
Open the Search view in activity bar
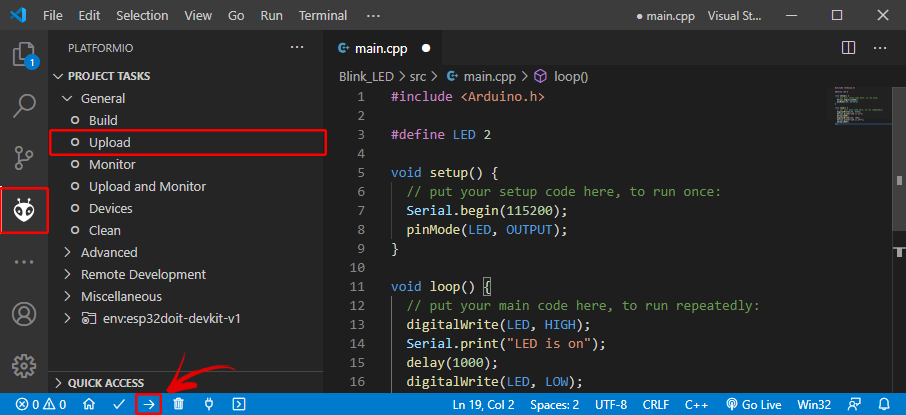click(24, 106)
